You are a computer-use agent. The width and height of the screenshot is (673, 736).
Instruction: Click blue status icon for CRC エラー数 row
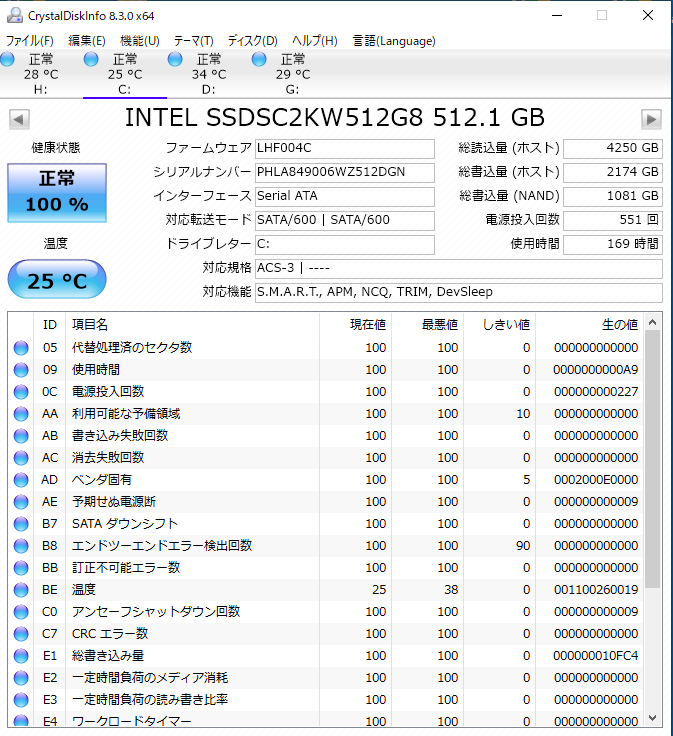[x=21, y=634]
